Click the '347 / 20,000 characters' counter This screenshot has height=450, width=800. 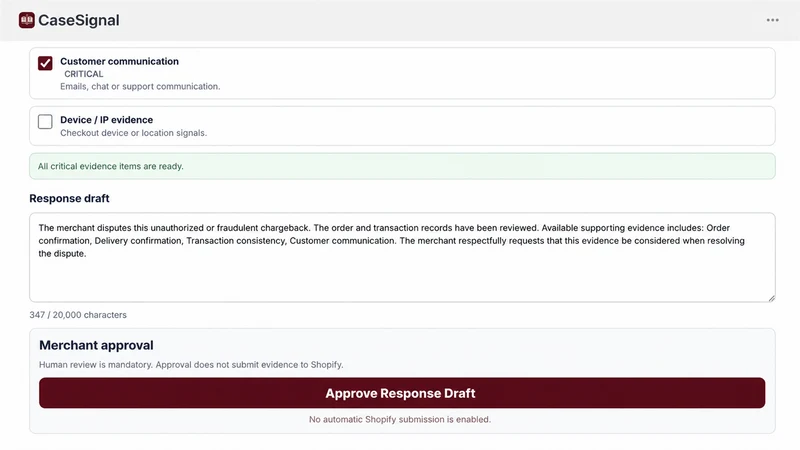(x=78, y=315)
